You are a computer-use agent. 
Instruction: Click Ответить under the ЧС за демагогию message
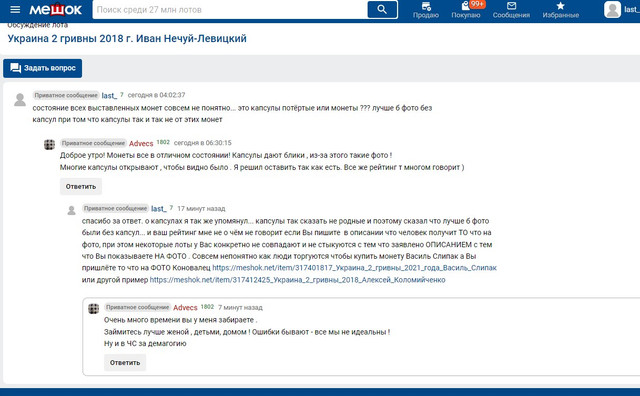[125, 363]
